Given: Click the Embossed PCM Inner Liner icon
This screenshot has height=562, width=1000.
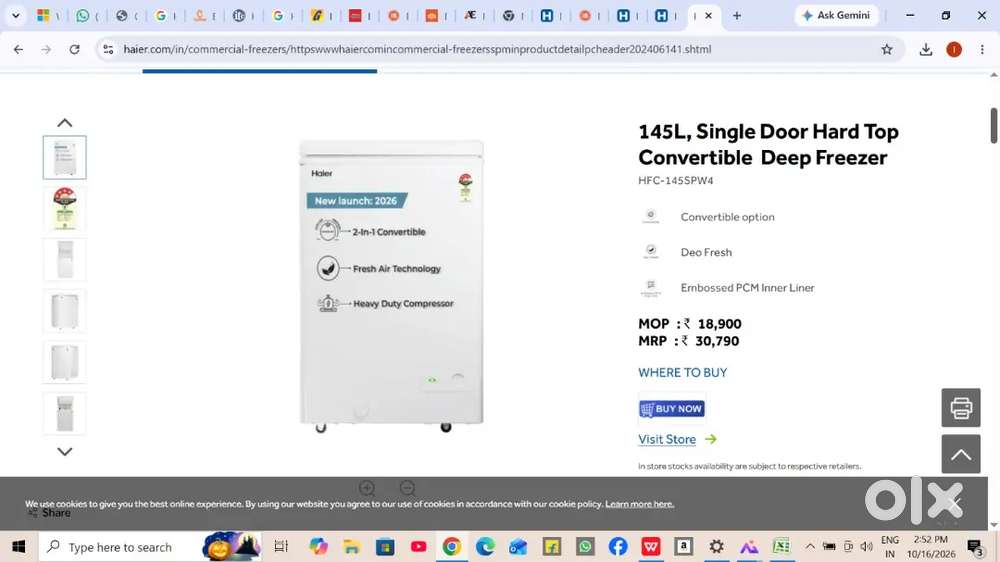Looking at the screenshot, I should [x=651, y=288].
